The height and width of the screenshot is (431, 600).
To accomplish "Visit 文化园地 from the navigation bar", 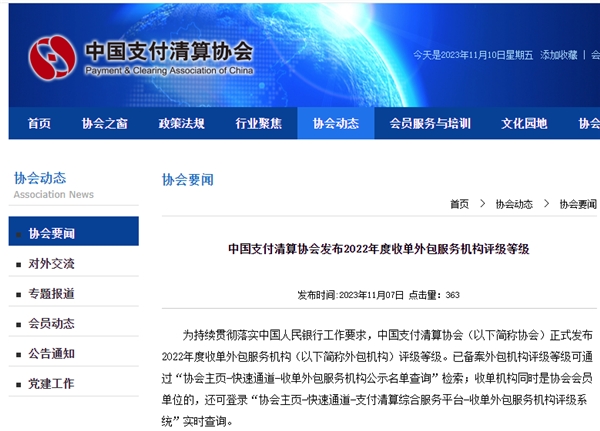I will [x=524, y=123].
